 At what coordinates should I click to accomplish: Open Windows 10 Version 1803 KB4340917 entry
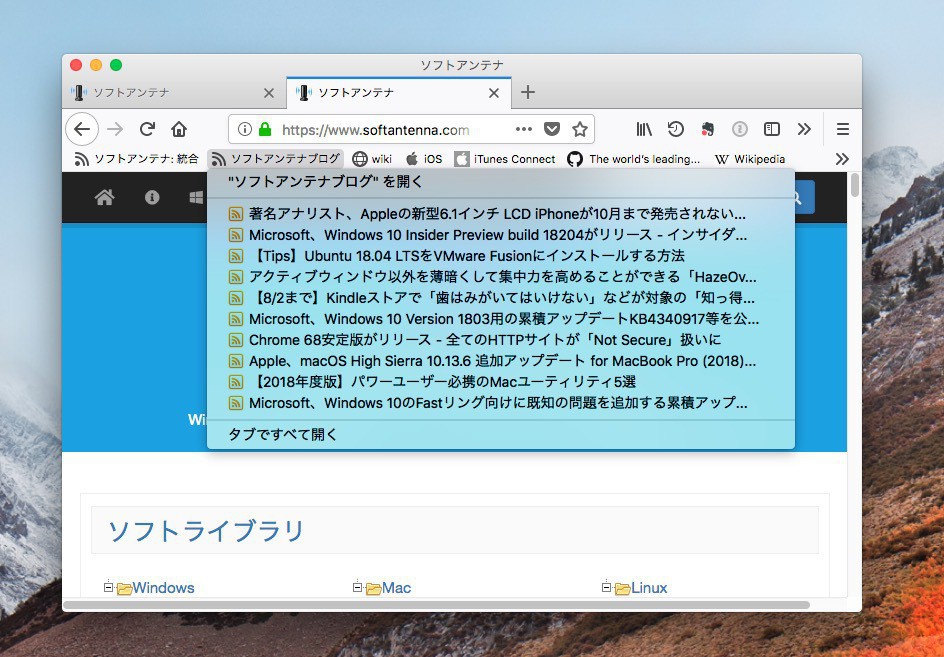pyautogui.click(x=501, y=319)
